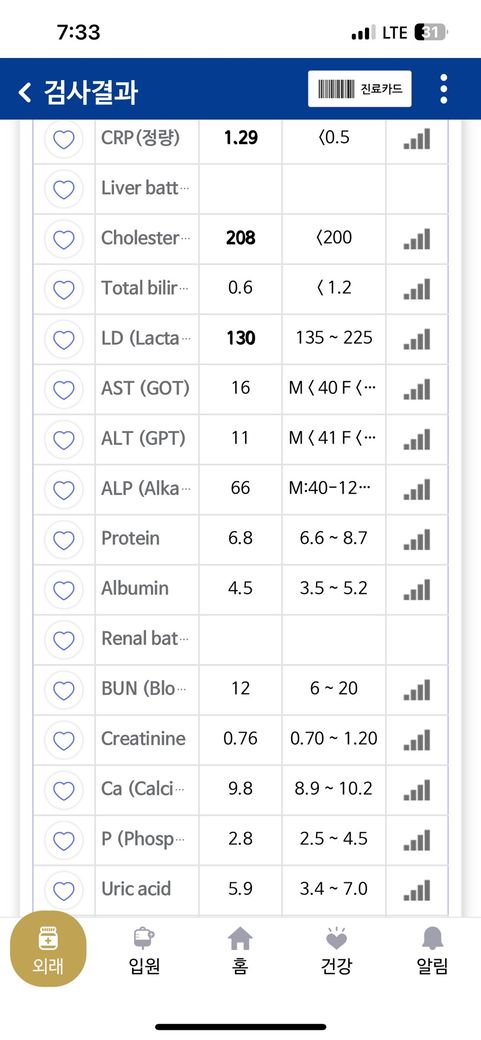Open trend chart for Albumin row
Image resolution: width=481 pixels, height=1040 pixels.
click(x=417, y=589)
